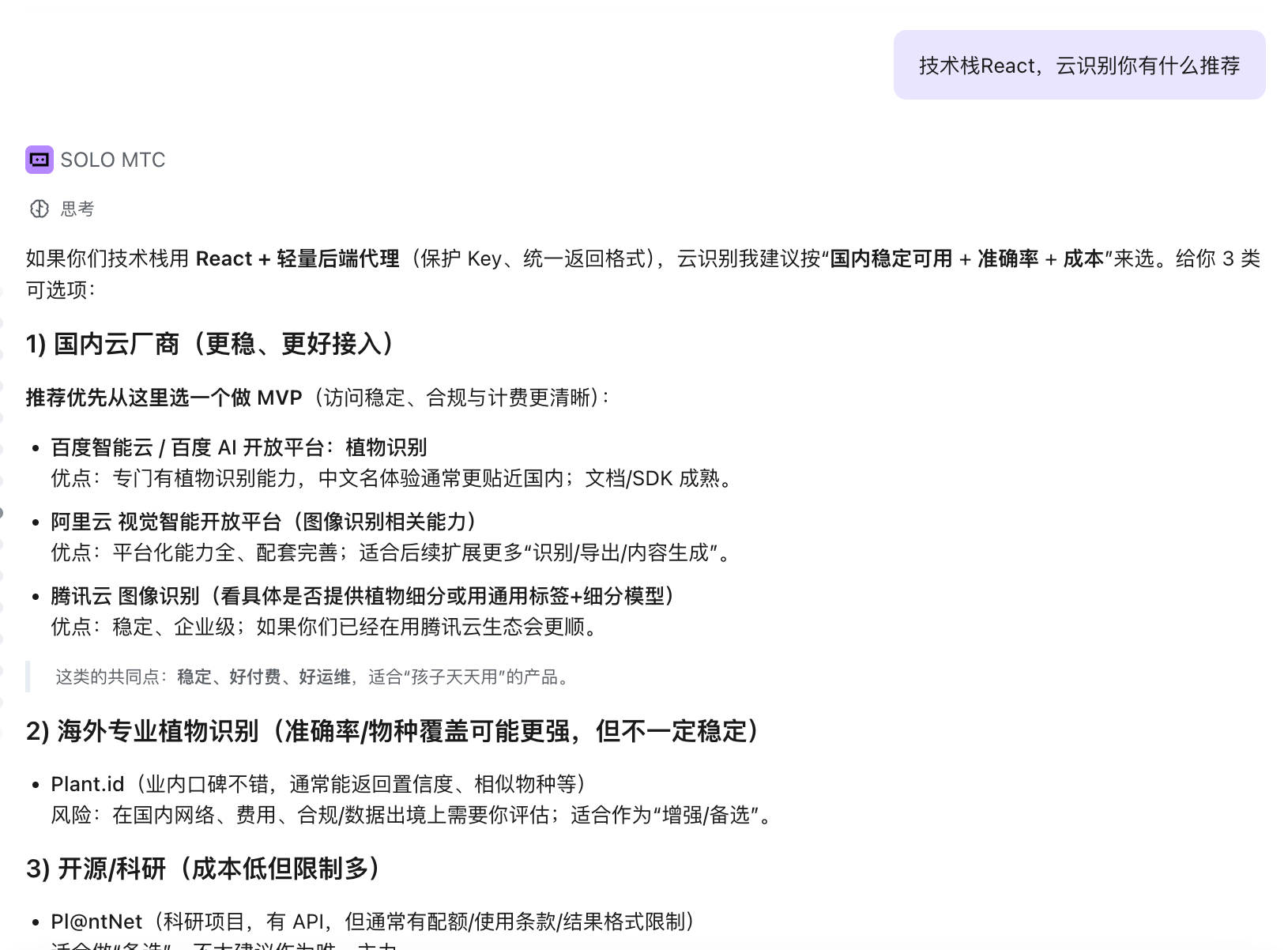Click the SOLO MTC agent name

[113, 160]
